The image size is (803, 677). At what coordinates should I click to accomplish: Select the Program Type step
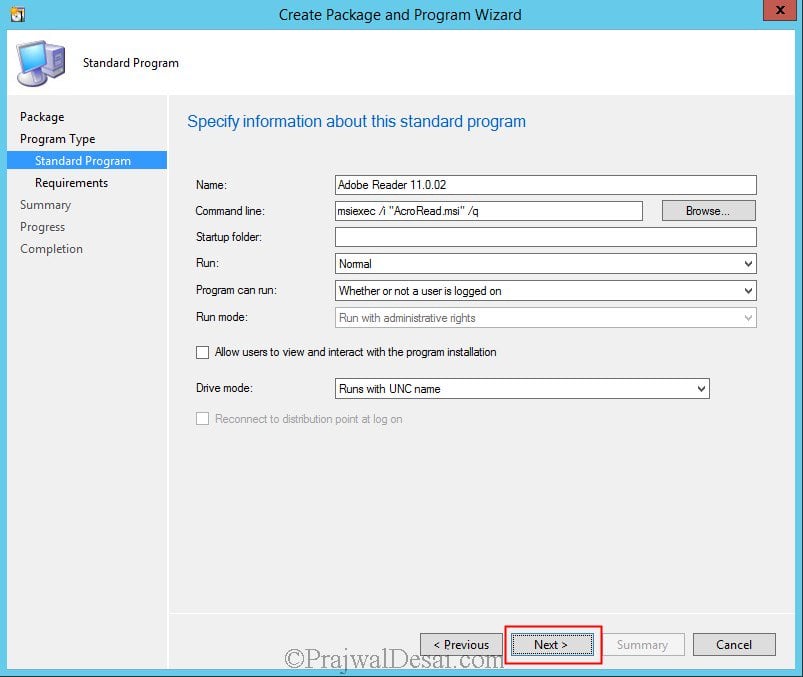(57, 139)
